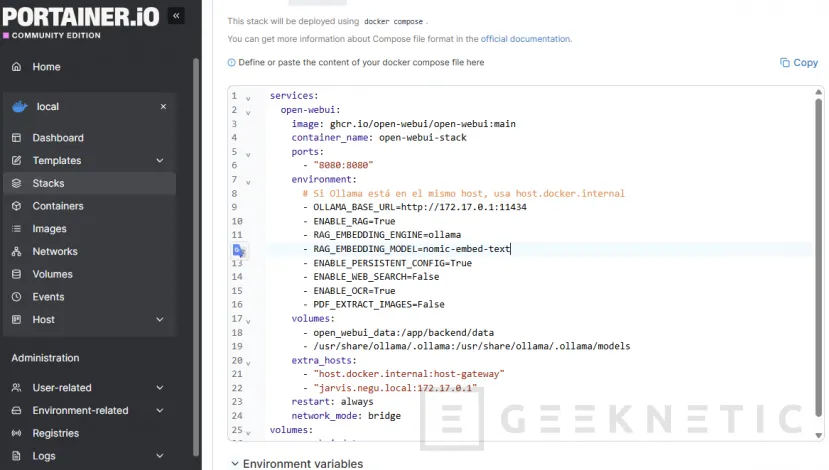This screenshot has height=470, width=829.
Task: Open the Home menu item
Action: coord(46,67)
